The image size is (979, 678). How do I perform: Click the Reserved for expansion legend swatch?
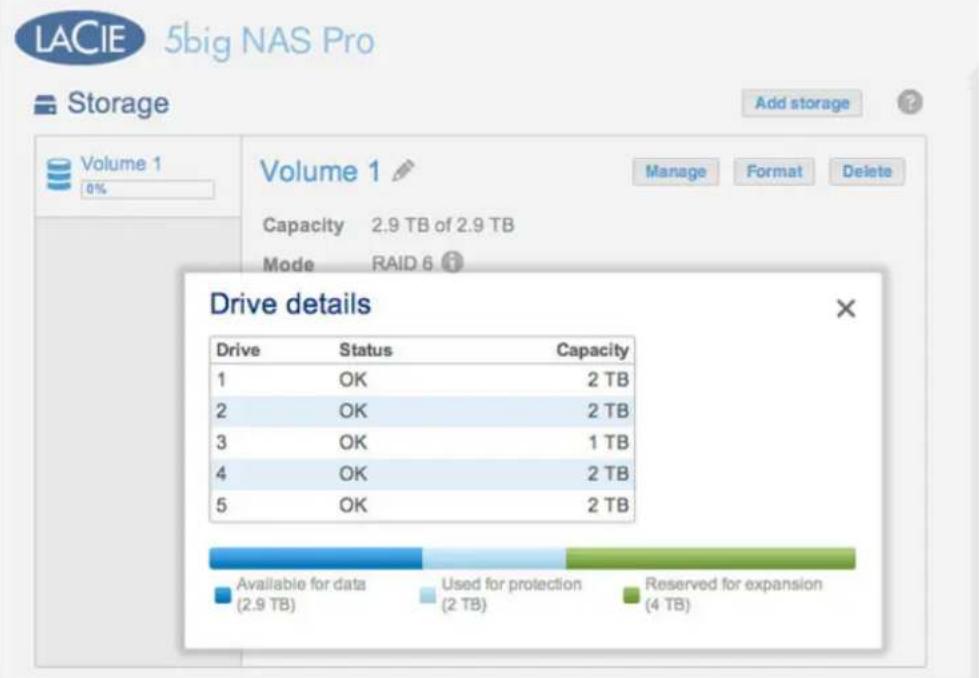pyautogui.click(x=631, y=596)
